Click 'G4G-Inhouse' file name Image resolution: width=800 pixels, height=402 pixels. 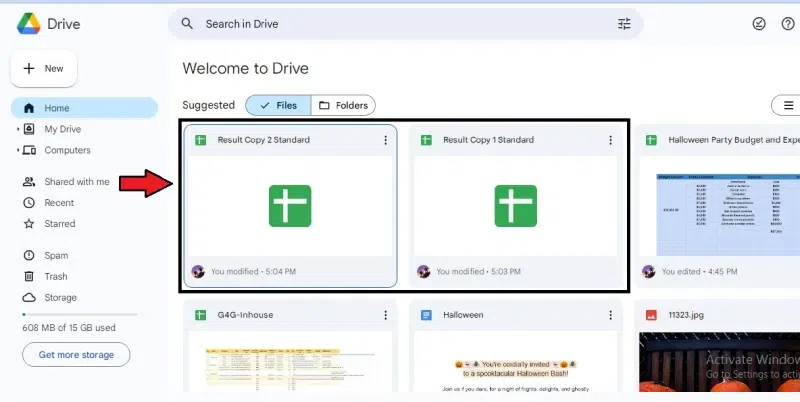pos(245,315)
